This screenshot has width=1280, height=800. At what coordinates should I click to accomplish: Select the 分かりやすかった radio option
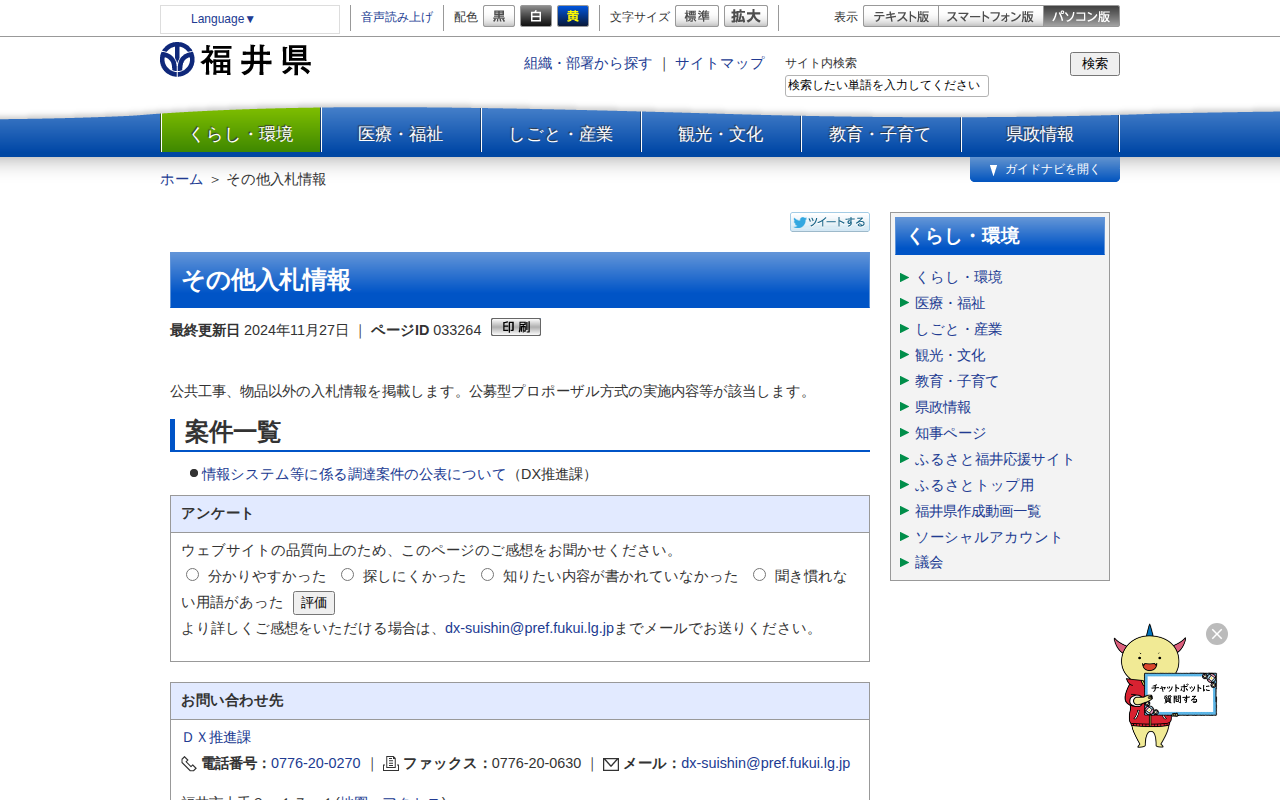[x=193, y=575]
